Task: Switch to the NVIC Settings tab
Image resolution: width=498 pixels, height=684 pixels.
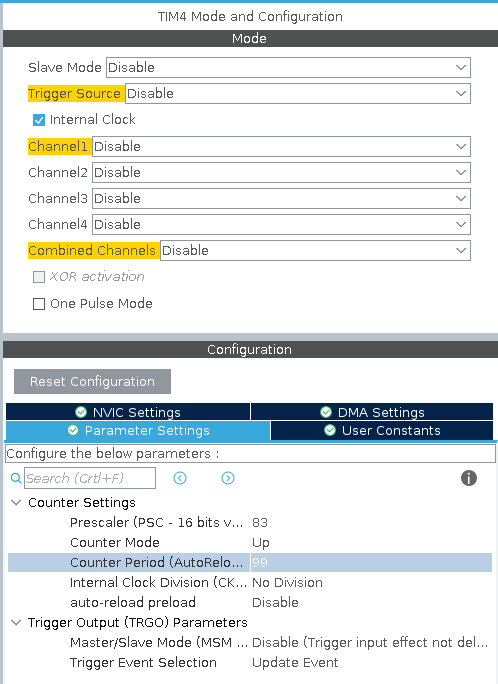Action: 128,412
